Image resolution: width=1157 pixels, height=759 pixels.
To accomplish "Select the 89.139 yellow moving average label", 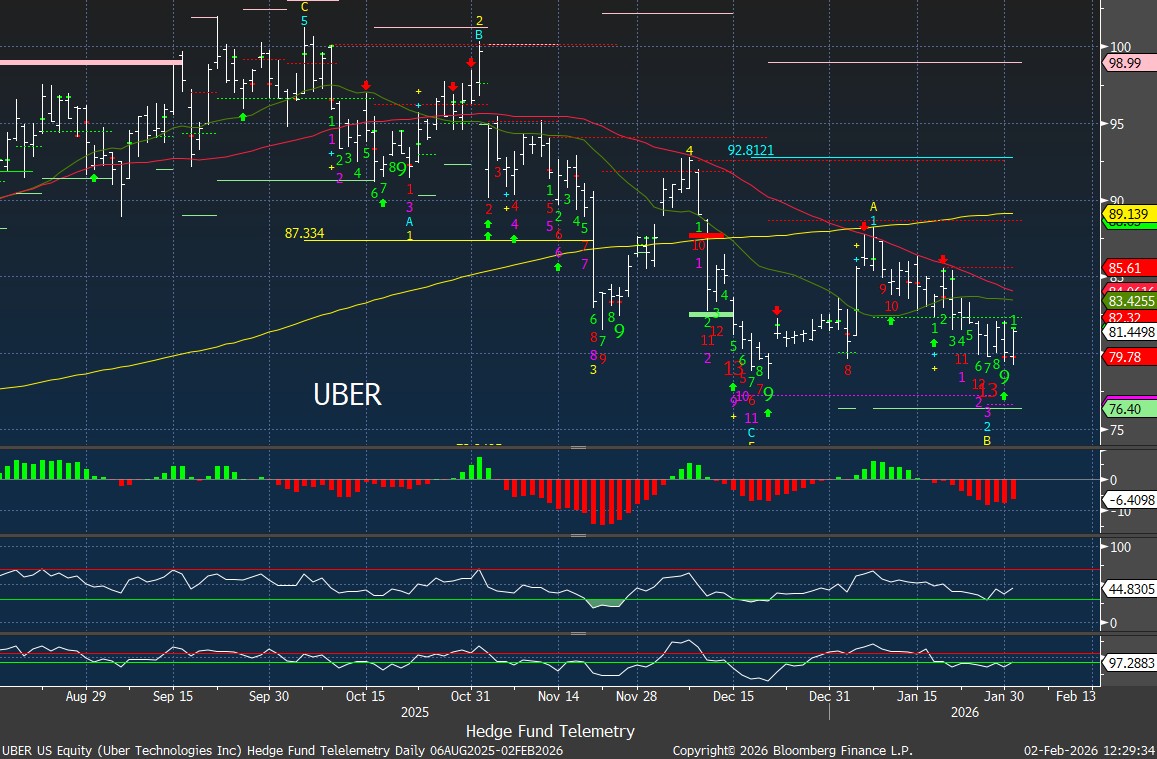I will tap(1128, 214).
